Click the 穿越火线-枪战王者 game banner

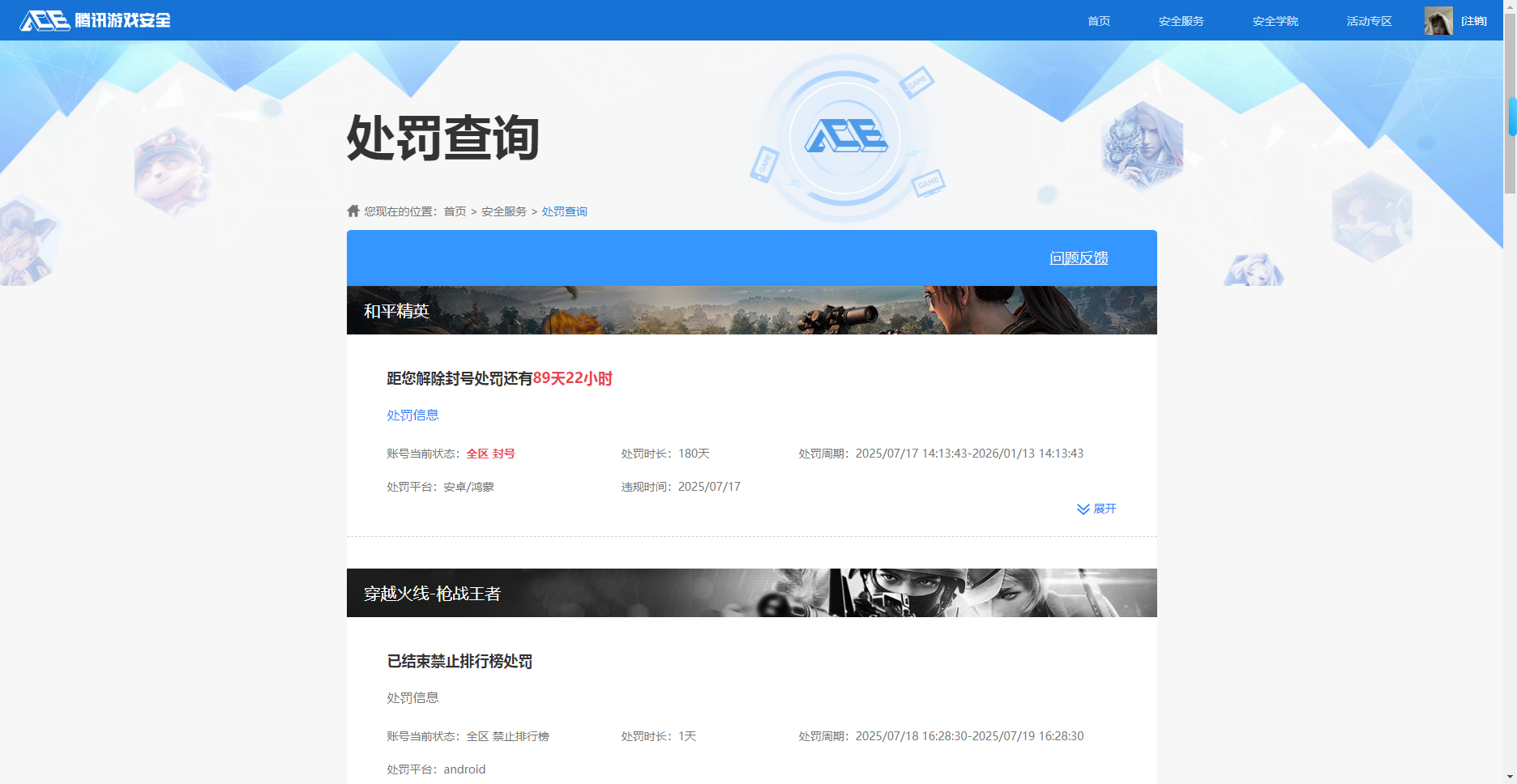(752, 593)
